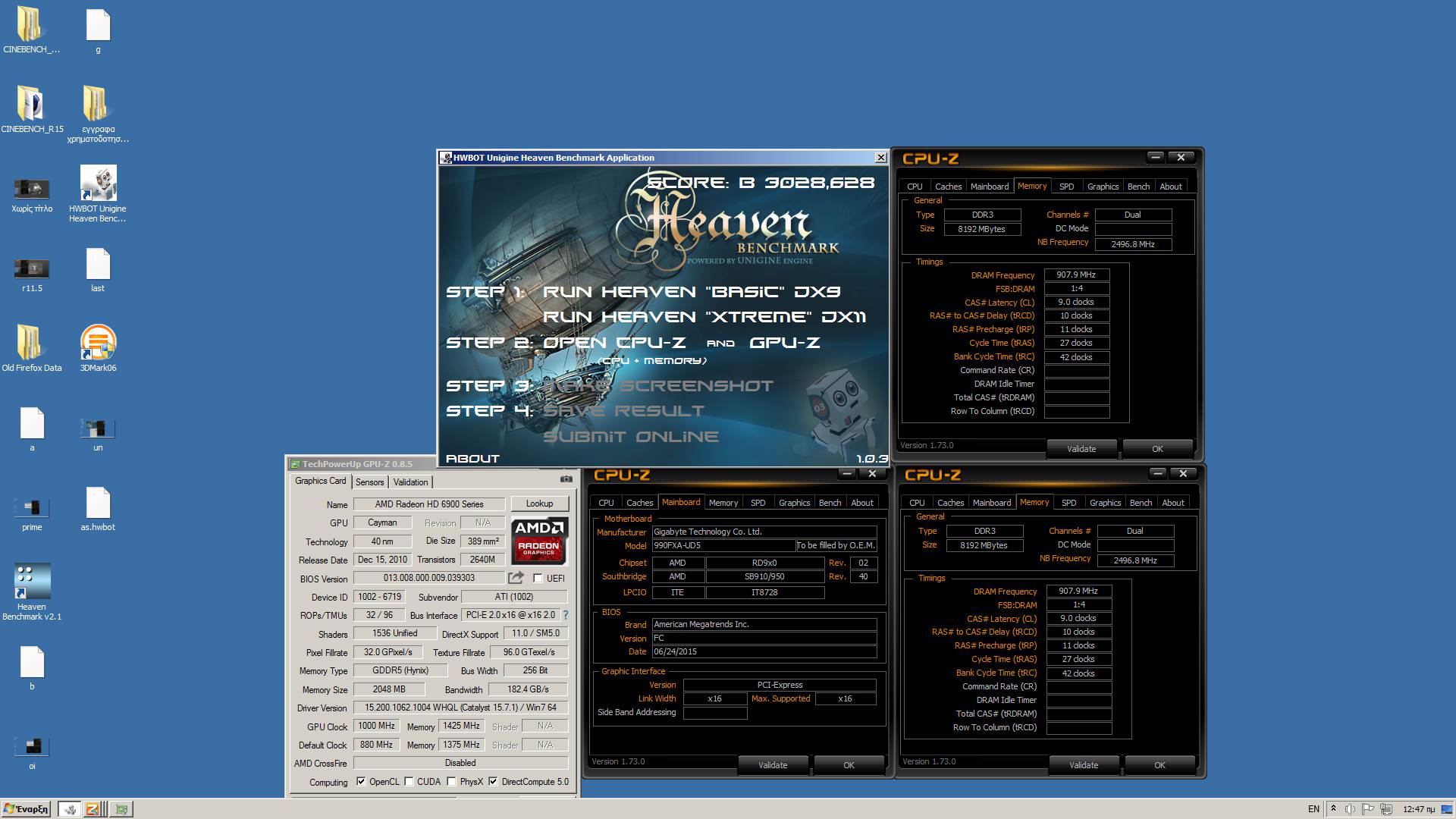
Task: Click the Driver Version field in GPU-Z
Action: click(460, 708)
